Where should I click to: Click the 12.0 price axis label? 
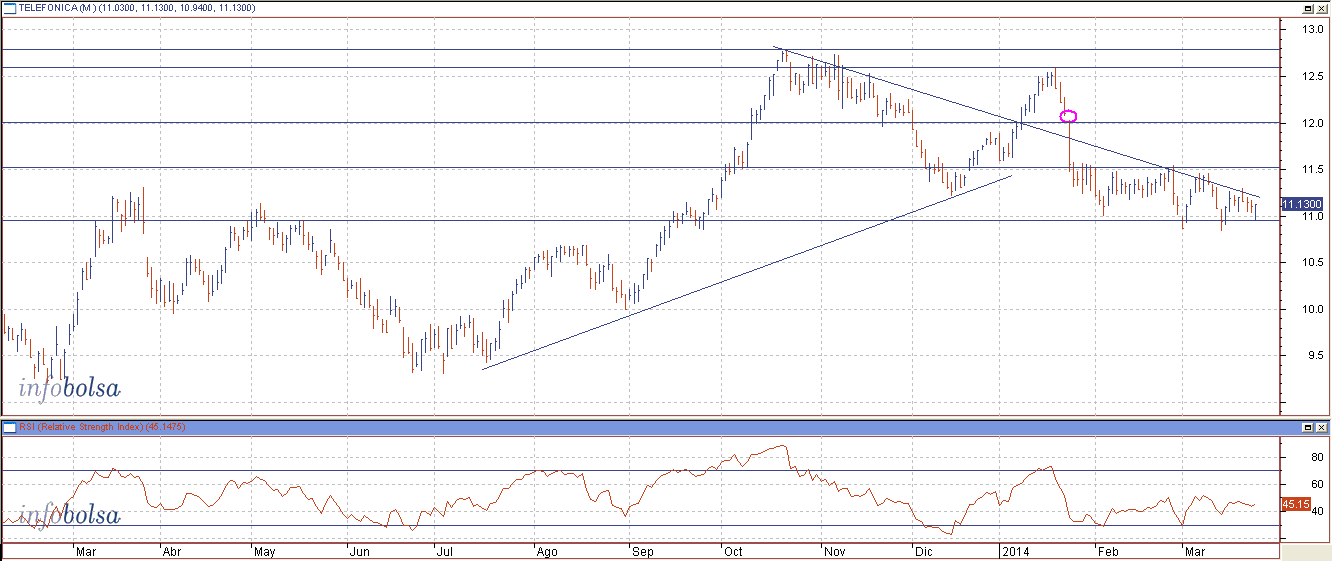coord(1311,123)
